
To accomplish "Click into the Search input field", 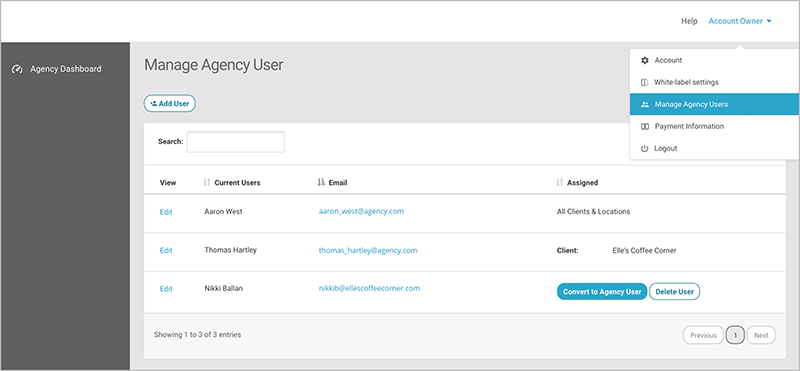I will [x=236, y=142].
